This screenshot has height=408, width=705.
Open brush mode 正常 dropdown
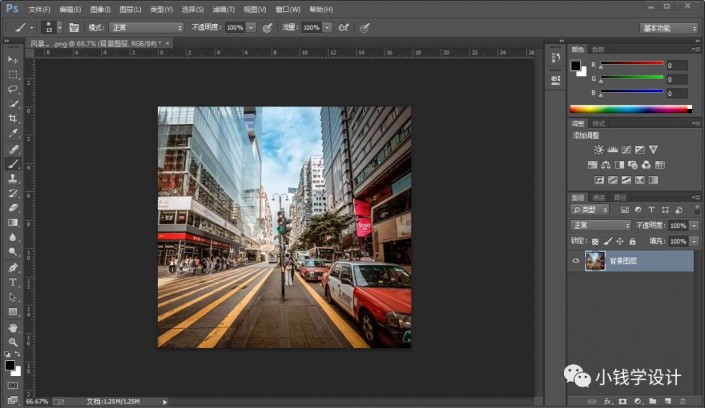click(x=146, y=28)
